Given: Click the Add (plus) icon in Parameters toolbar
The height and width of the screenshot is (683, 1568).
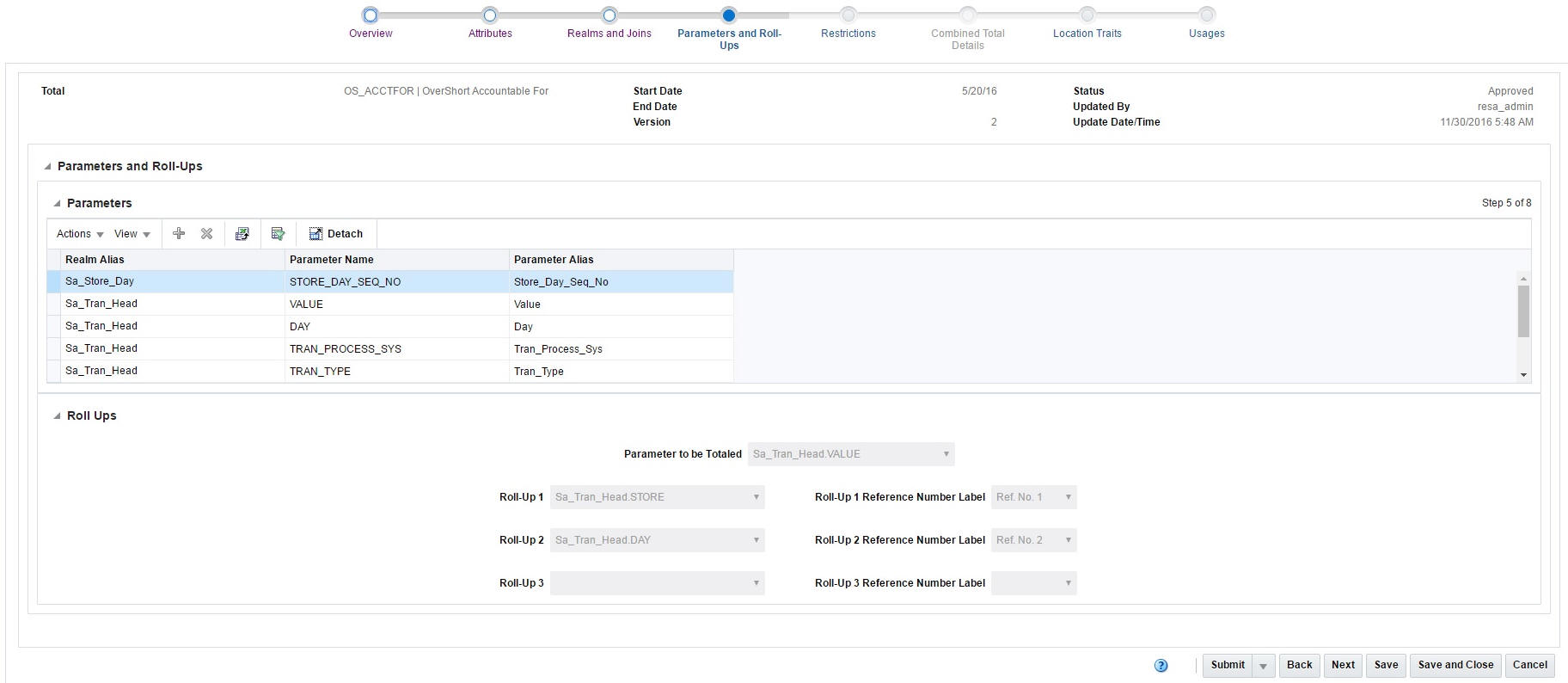Looking at the screenshot, I should click(179, 233).
